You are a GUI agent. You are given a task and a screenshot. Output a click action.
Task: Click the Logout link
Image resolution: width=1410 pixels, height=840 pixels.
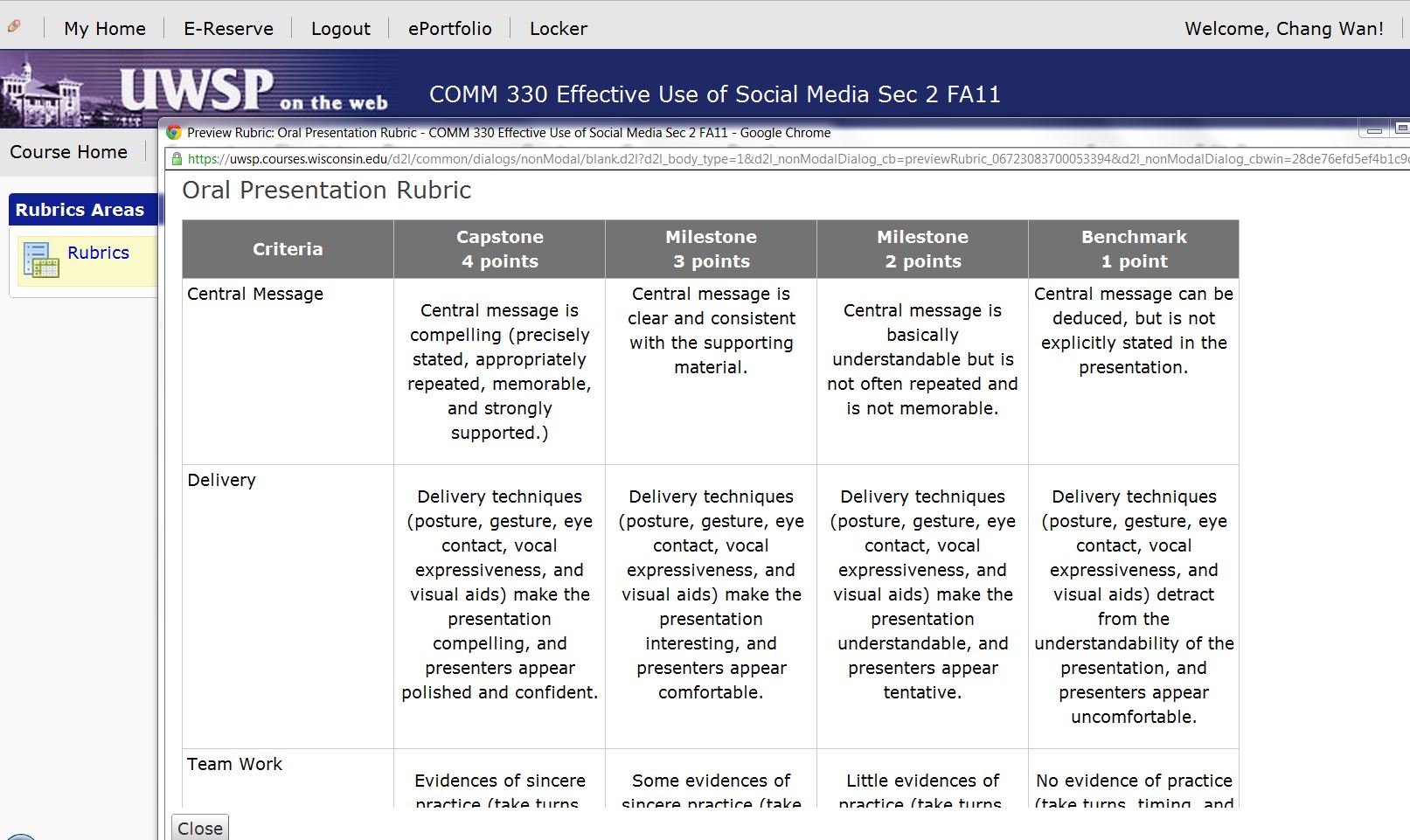[x=340, y=29]
